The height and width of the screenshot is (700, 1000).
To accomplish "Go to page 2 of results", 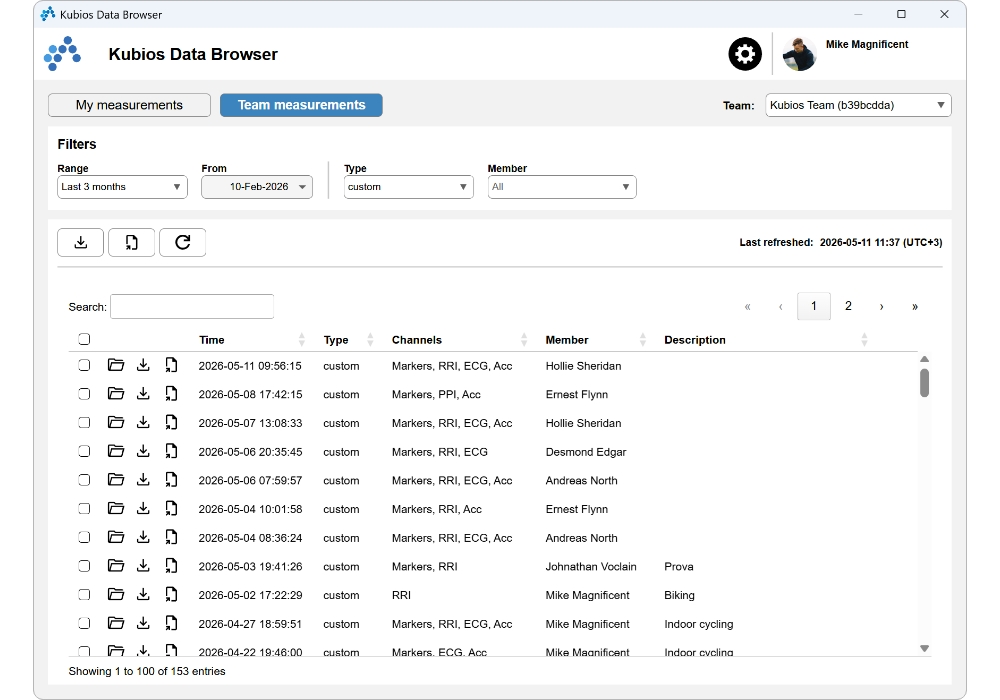I will click(x=848, y=306).
